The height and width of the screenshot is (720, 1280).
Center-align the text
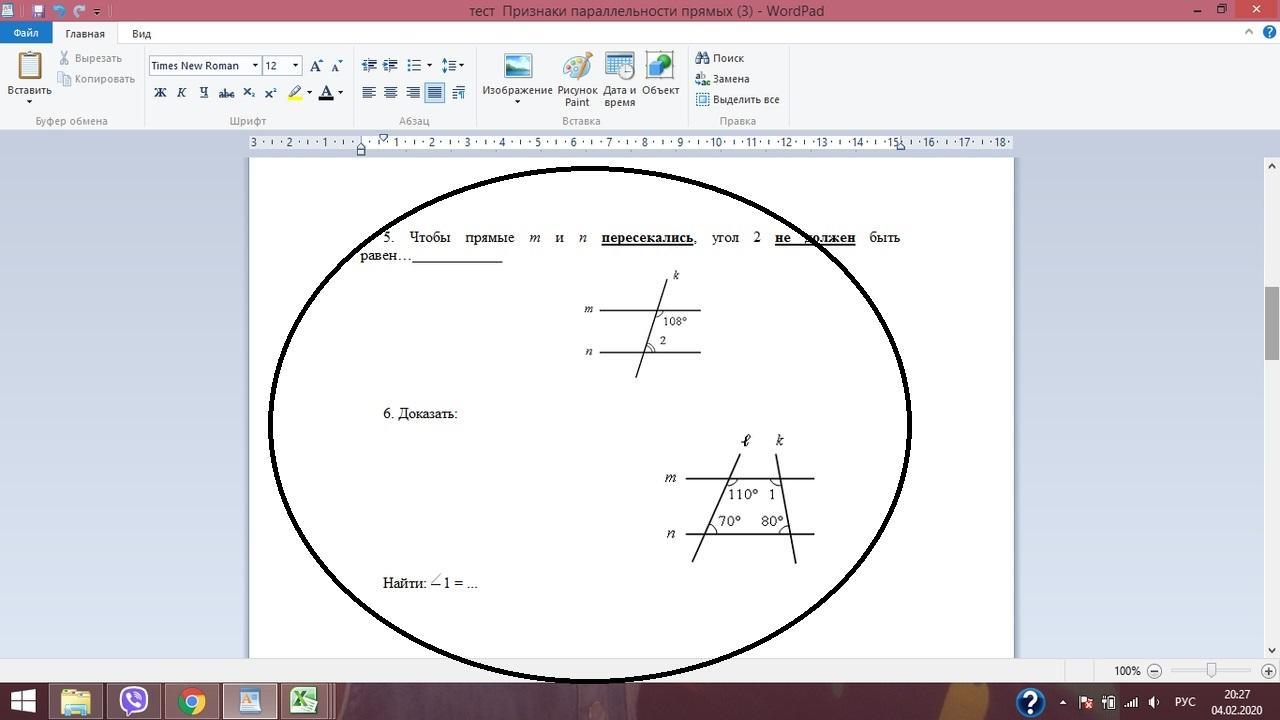point(391,93)
